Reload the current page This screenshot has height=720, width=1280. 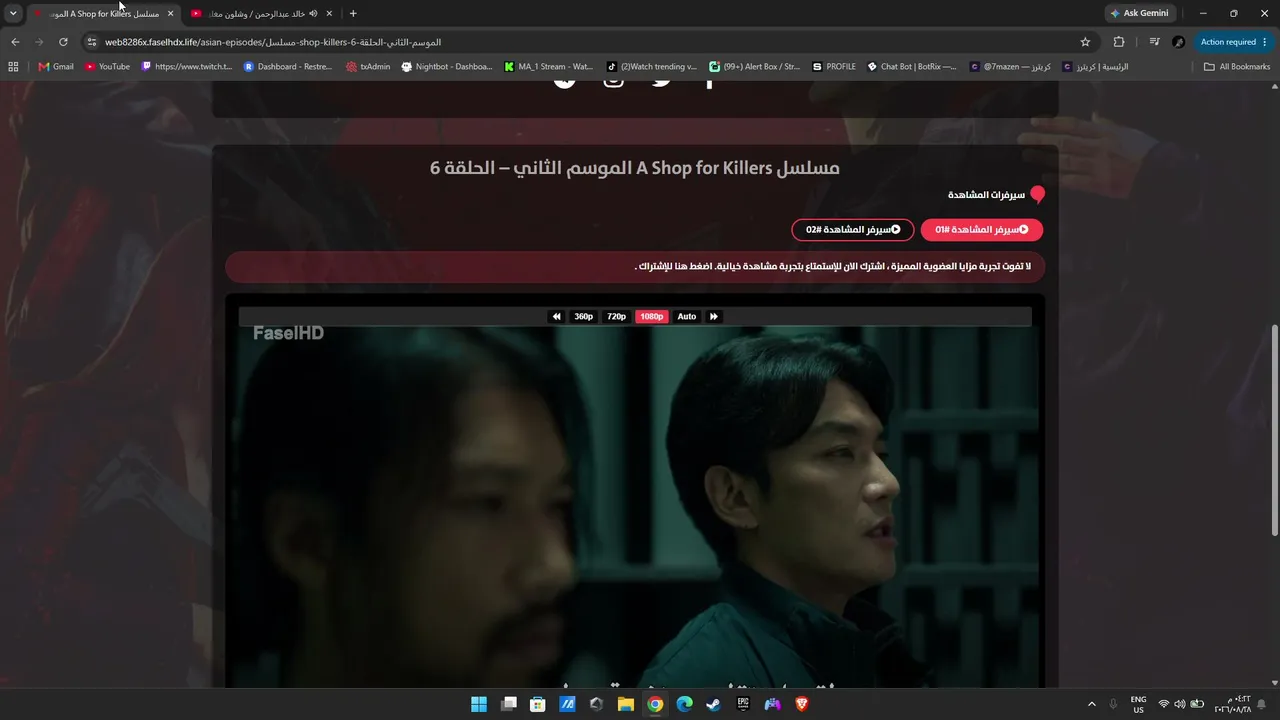click(63, 42)
